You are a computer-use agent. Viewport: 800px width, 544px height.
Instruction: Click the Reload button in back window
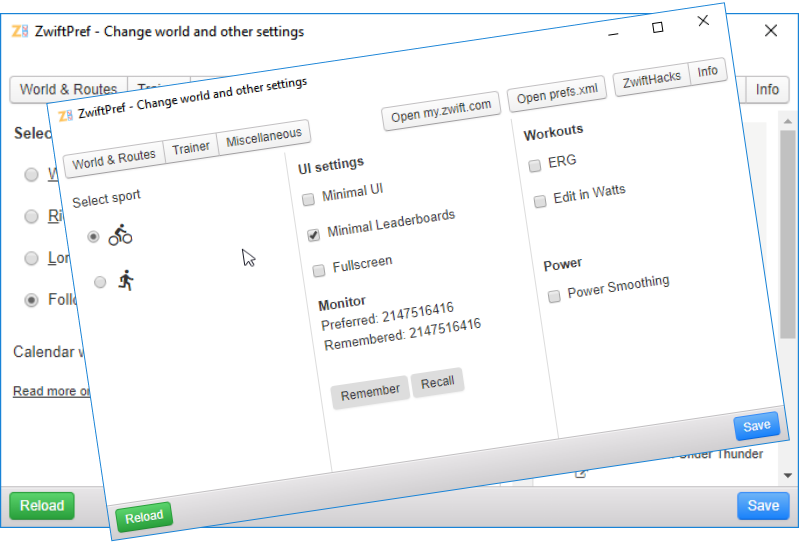(x=42, y=506)
